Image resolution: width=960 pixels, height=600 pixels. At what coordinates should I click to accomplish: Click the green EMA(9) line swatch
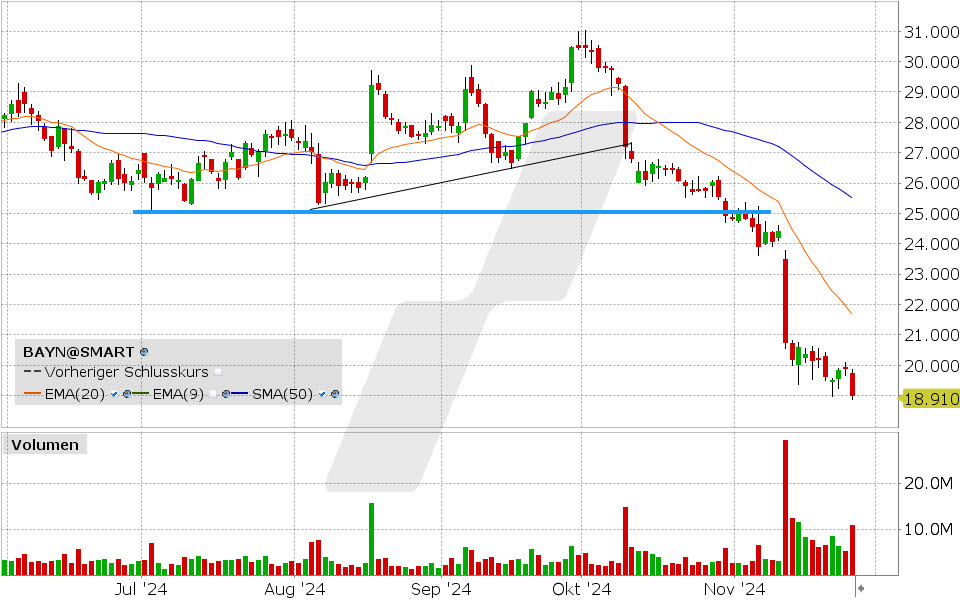[140, 394]
